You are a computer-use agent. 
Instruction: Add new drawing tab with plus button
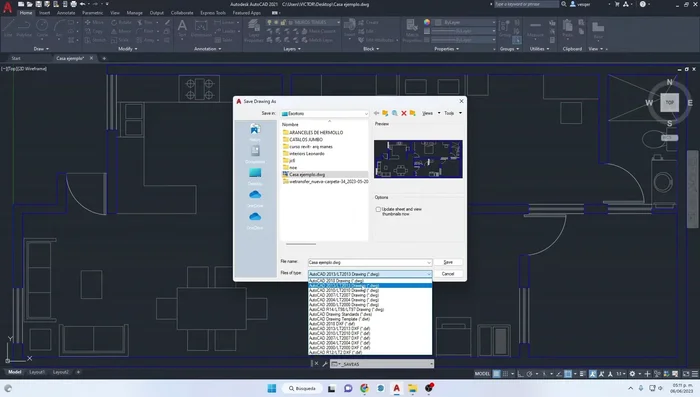click(x=104, y=59)
